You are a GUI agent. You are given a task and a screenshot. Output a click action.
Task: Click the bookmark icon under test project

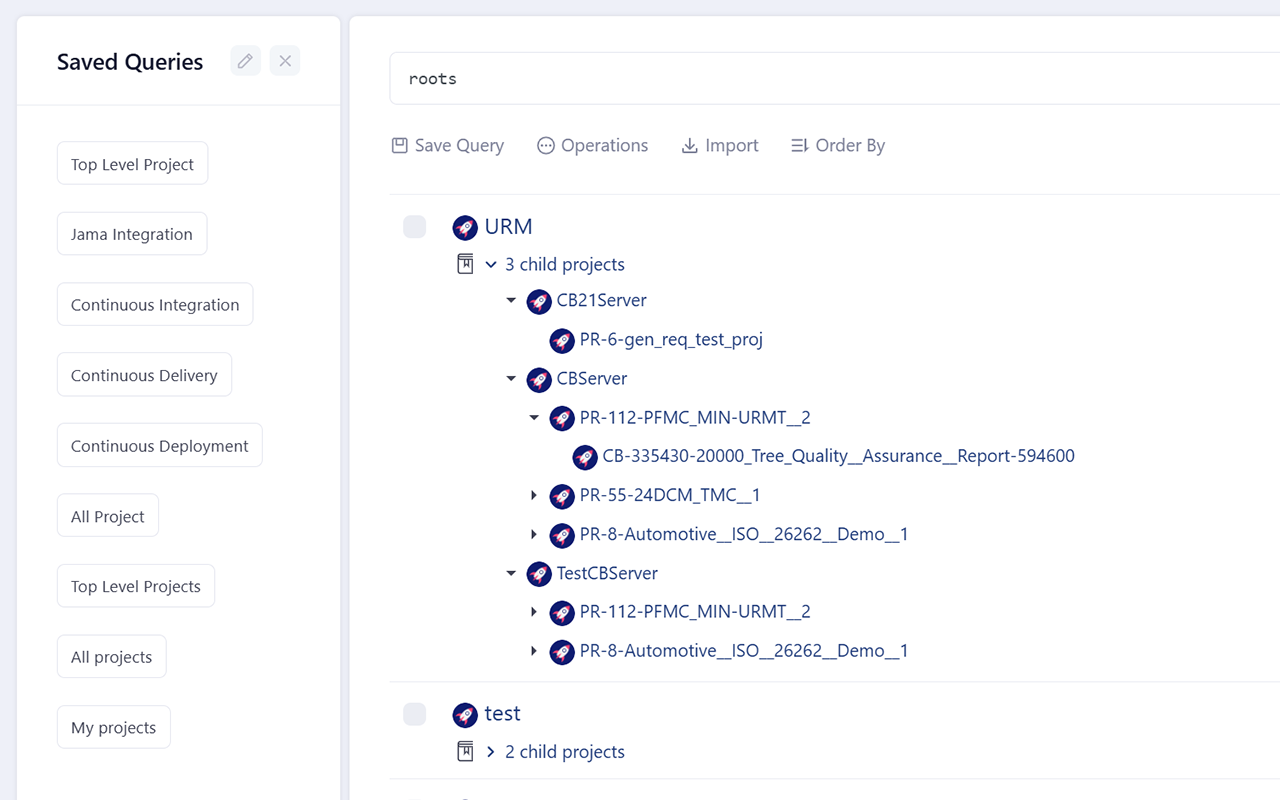click(465, 751)
